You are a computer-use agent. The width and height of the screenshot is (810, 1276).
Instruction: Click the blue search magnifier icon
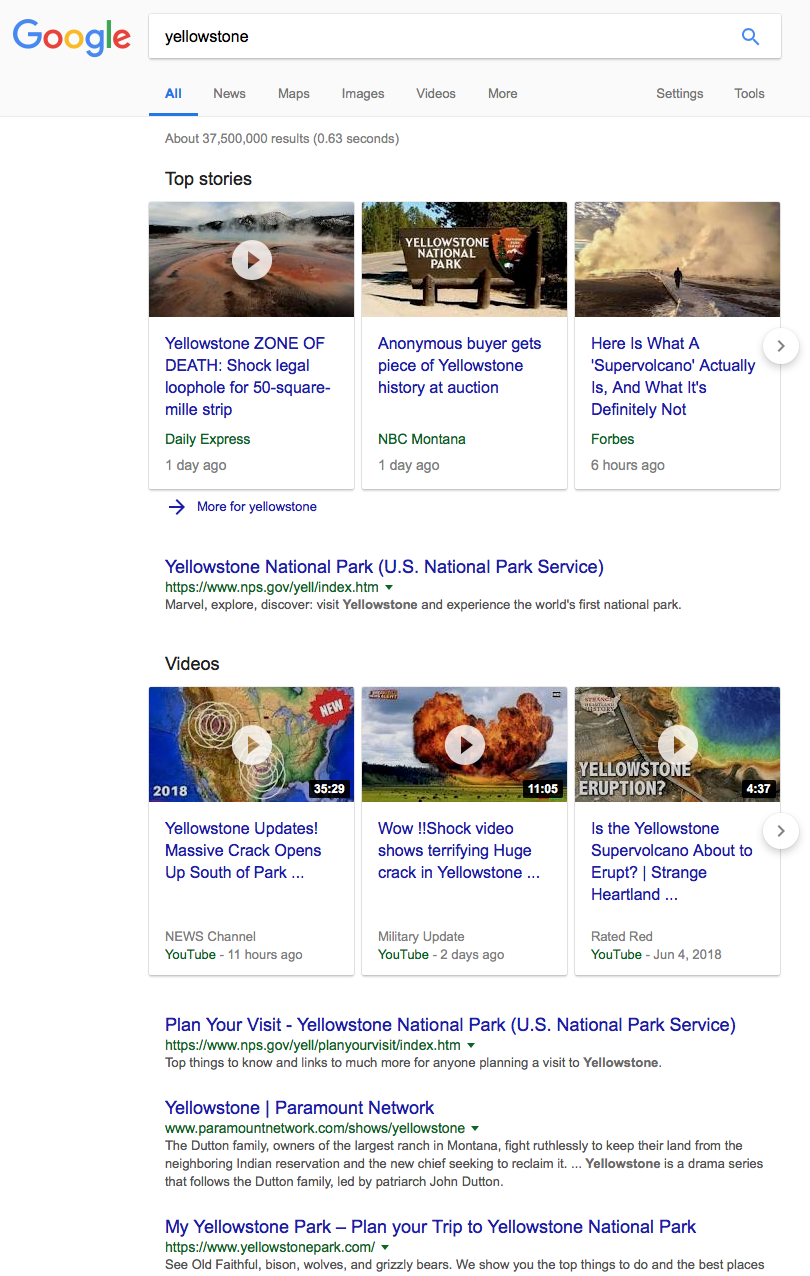pos(750,37)
